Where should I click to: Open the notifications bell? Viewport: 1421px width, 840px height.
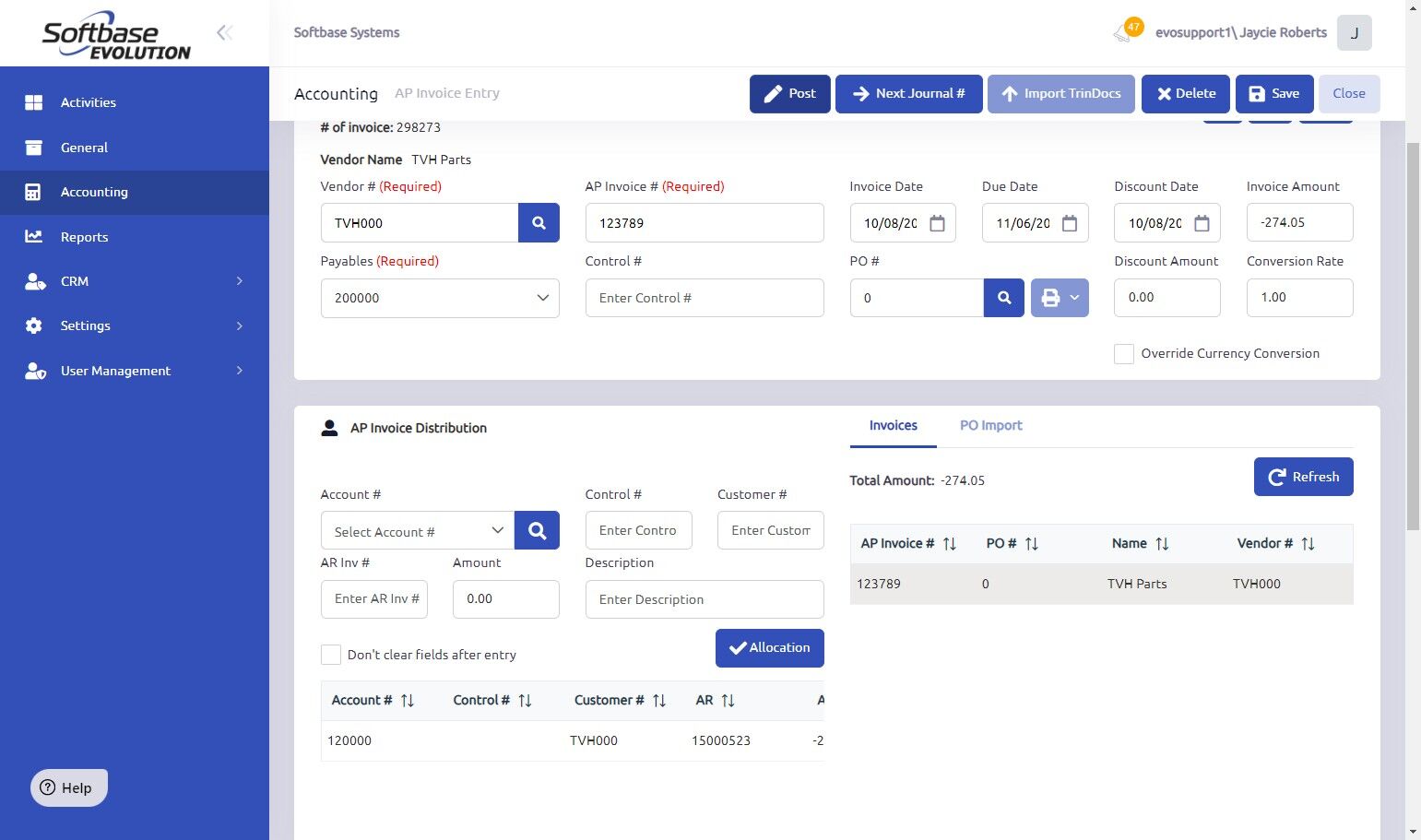click(x=1123, y=33)
